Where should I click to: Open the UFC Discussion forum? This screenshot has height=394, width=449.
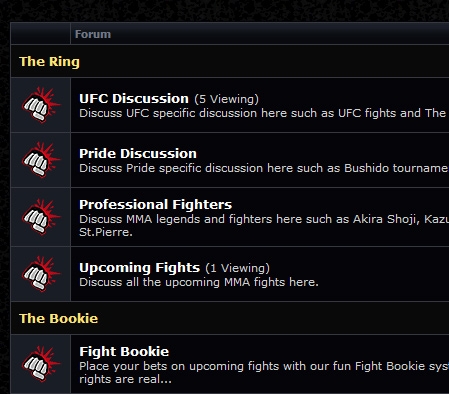[134, 99]
